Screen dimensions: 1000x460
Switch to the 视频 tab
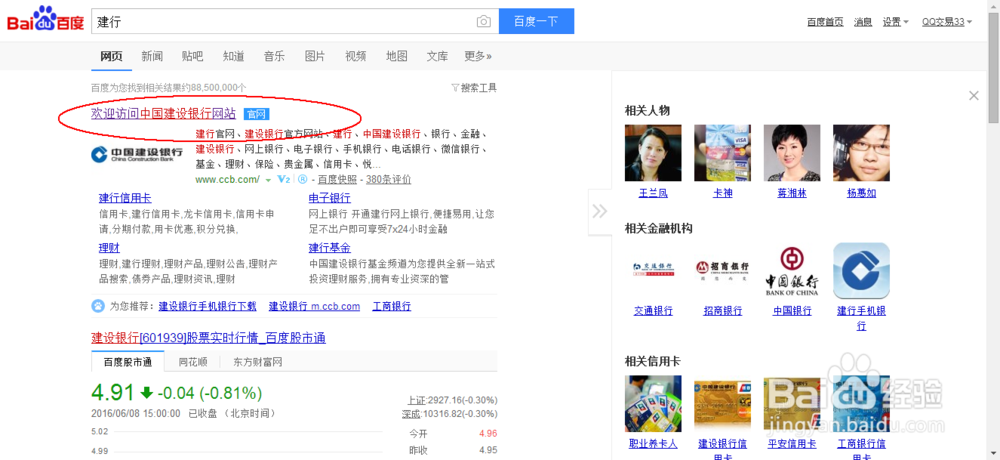(x=356, y=56)
